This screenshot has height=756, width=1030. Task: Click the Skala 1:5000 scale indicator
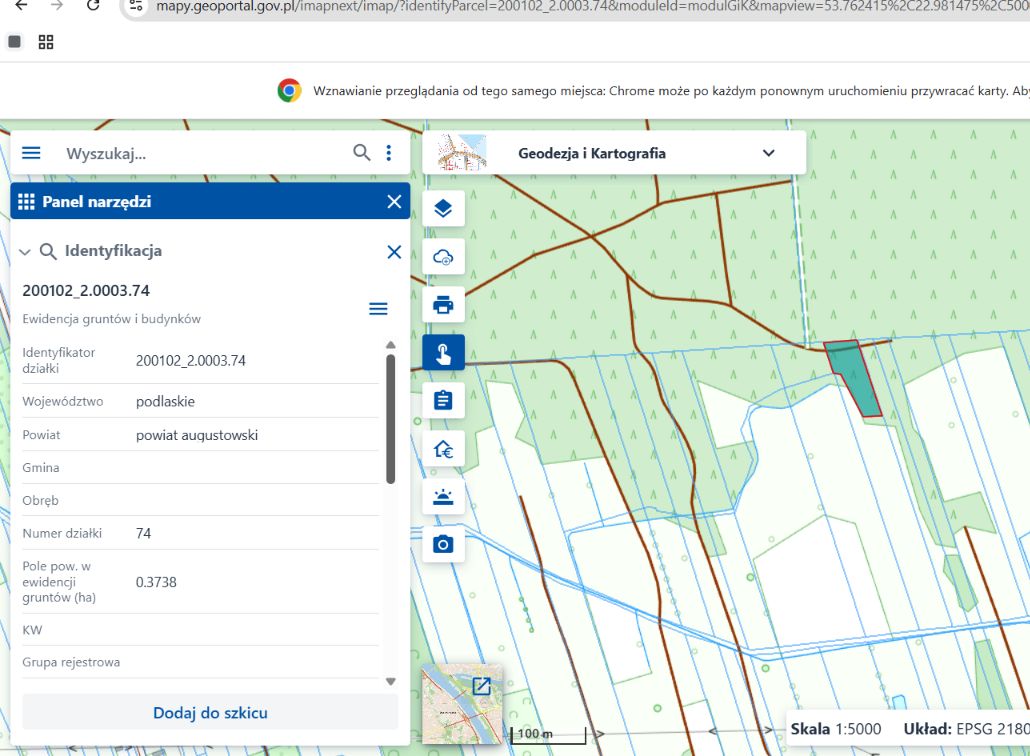836,729
